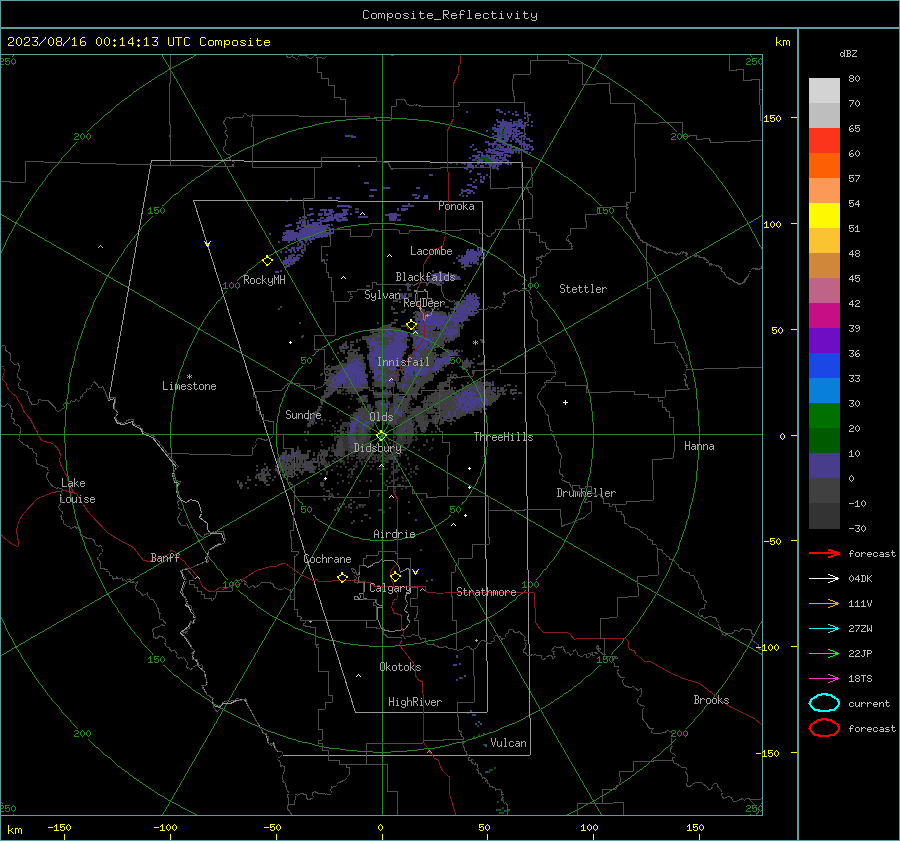Screen dimensions: 900x841
Task: Click the Limestone location label
Action: pyautogui.click(x=189, y=386)
